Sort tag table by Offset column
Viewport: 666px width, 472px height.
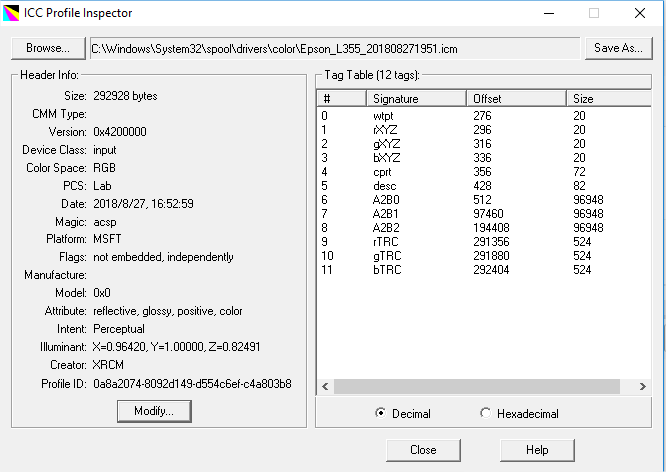(515, 98)
